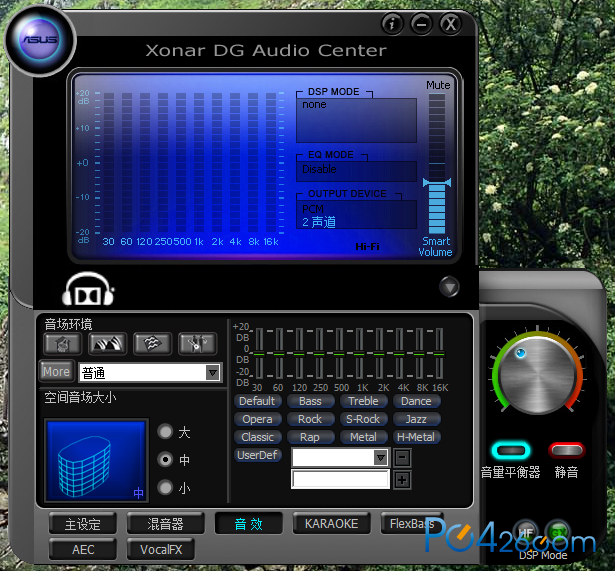Apply the Treble EQ preset

[363, 401]
